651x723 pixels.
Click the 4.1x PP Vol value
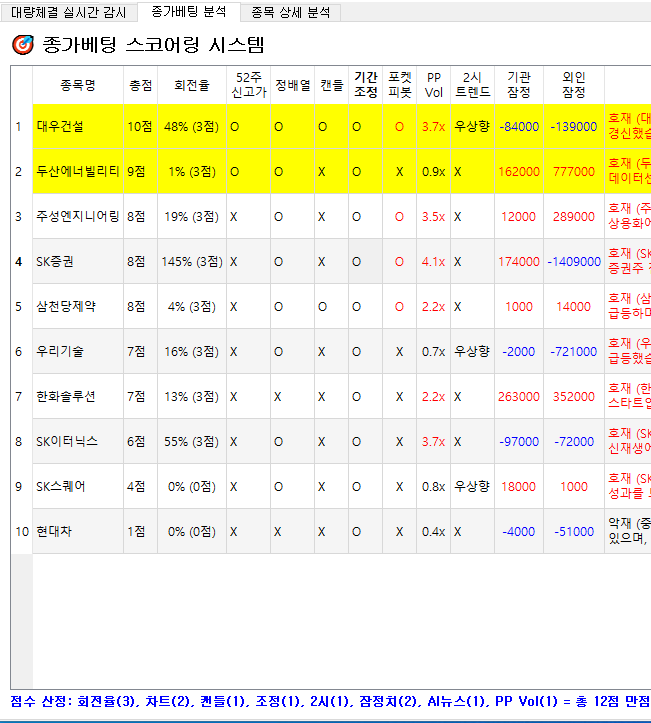pos(433,261)
